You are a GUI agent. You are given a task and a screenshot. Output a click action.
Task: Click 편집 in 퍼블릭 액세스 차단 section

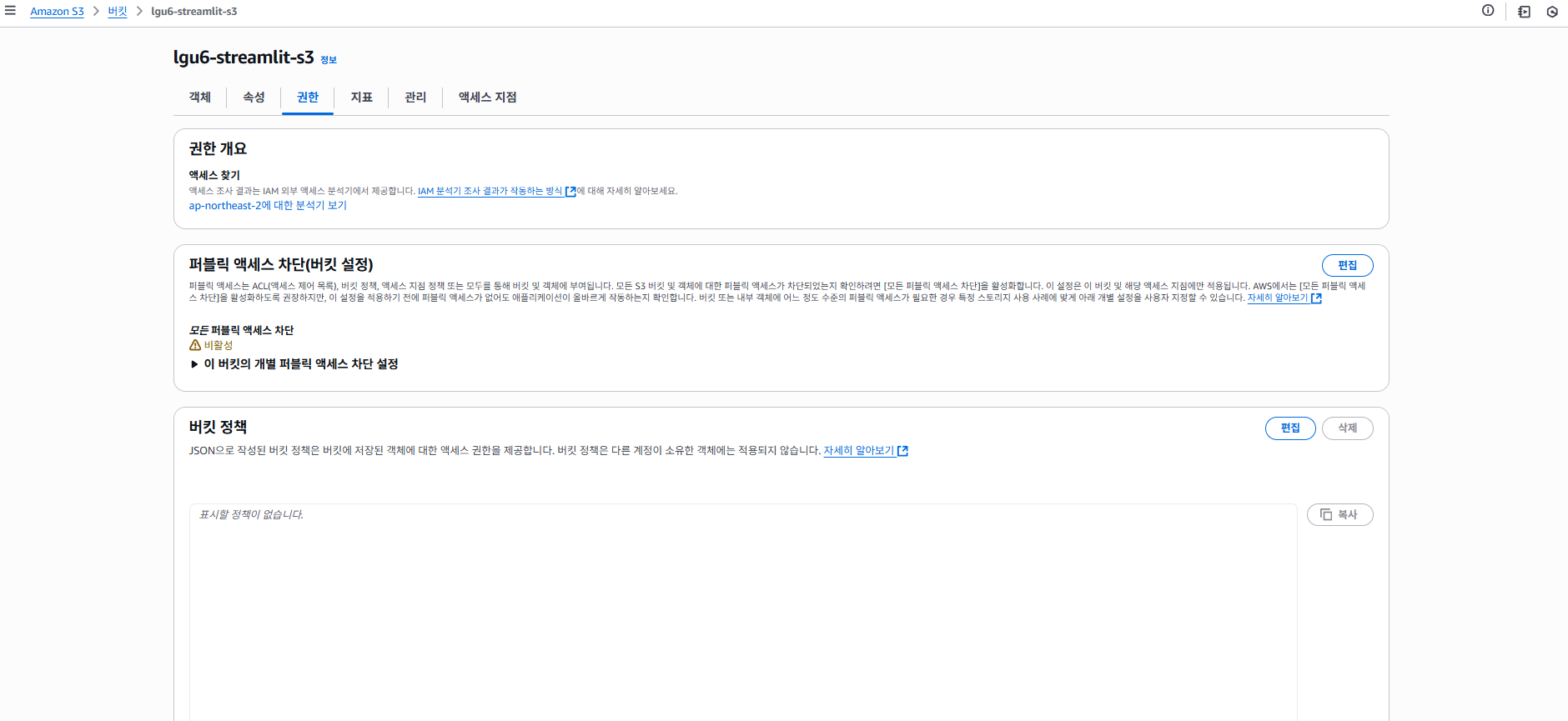coord(1348,265)
